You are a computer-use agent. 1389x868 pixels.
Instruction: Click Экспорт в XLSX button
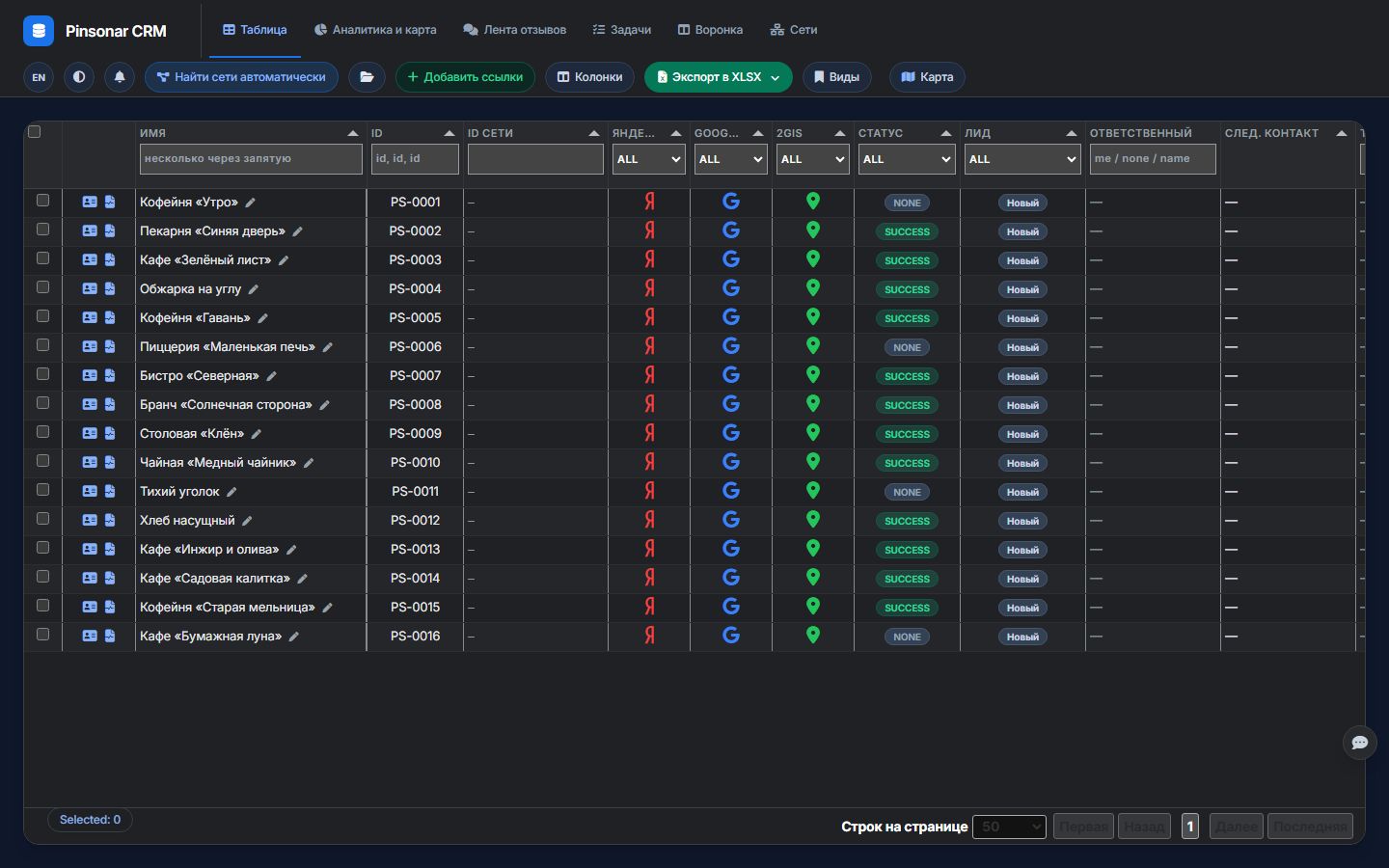pos(718,77)
